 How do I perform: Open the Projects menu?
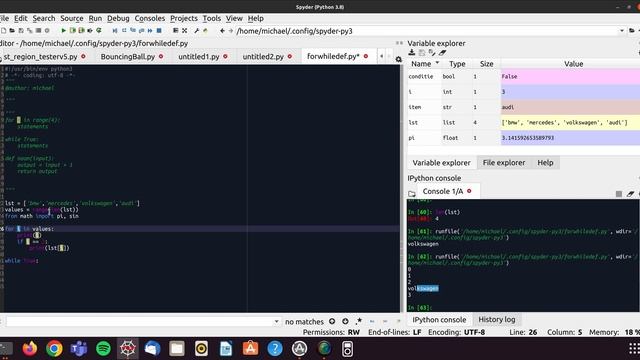click(x=184, y=18)
